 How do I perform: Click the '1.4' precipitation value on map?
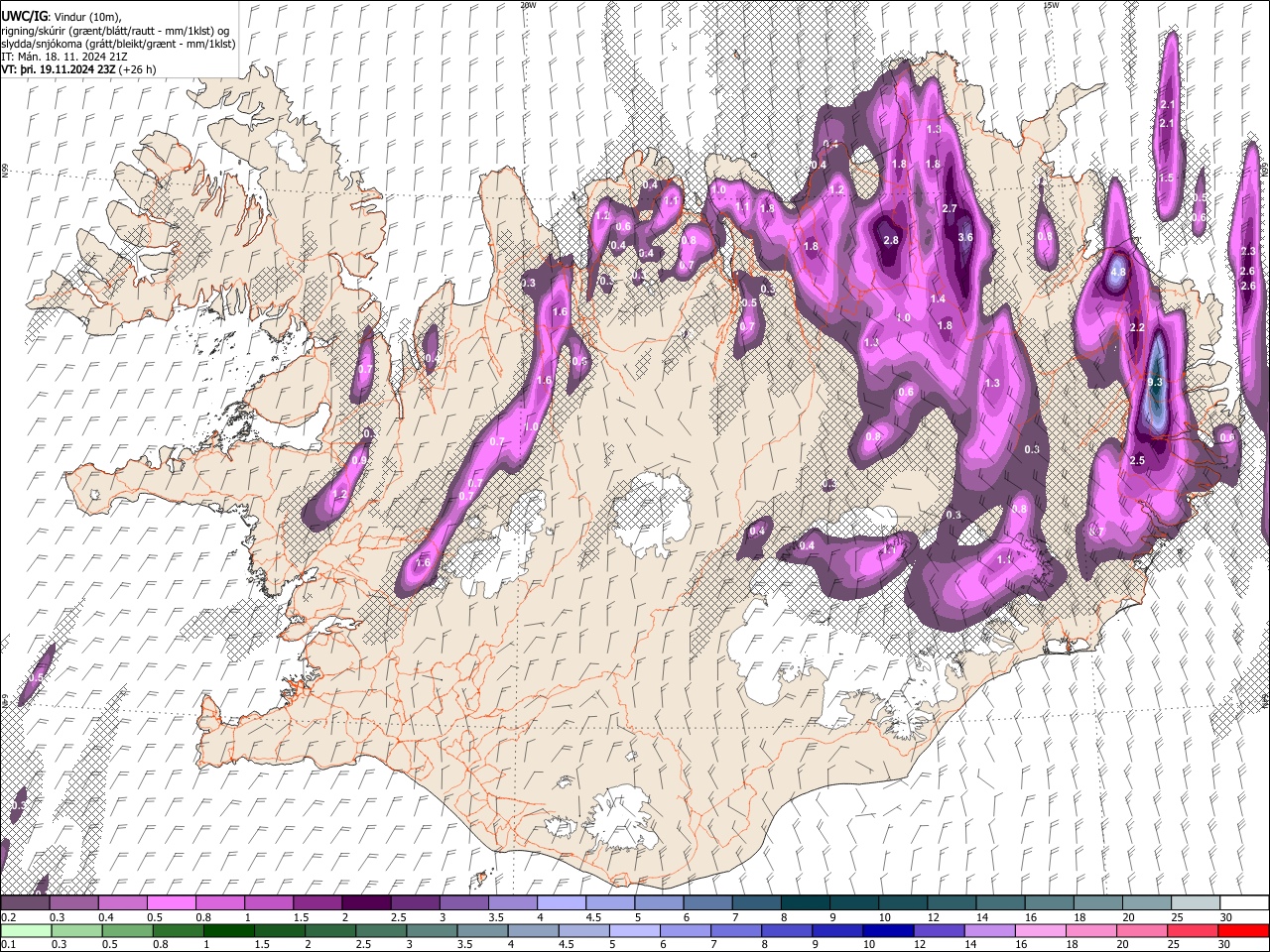point(938,298)
